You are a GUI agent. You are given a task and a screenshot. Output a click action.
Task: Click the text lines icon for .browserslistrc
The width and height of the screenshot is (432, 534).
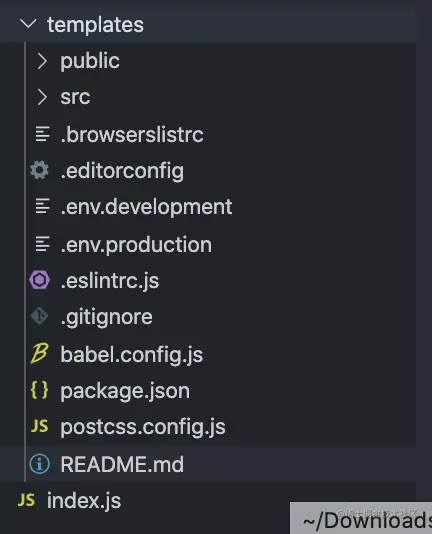[43, 134]
